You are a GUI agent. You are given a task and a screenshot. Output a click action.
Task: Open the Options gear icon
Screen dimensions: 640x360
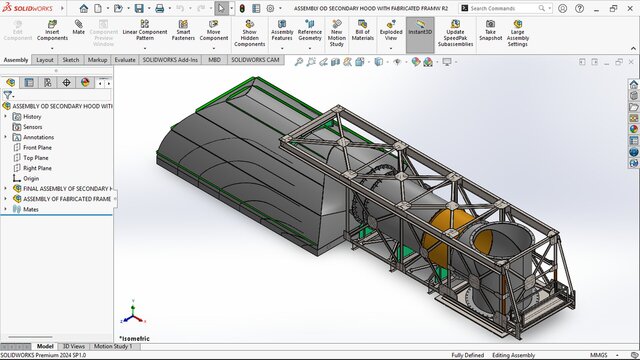click(x=270, y=8)
